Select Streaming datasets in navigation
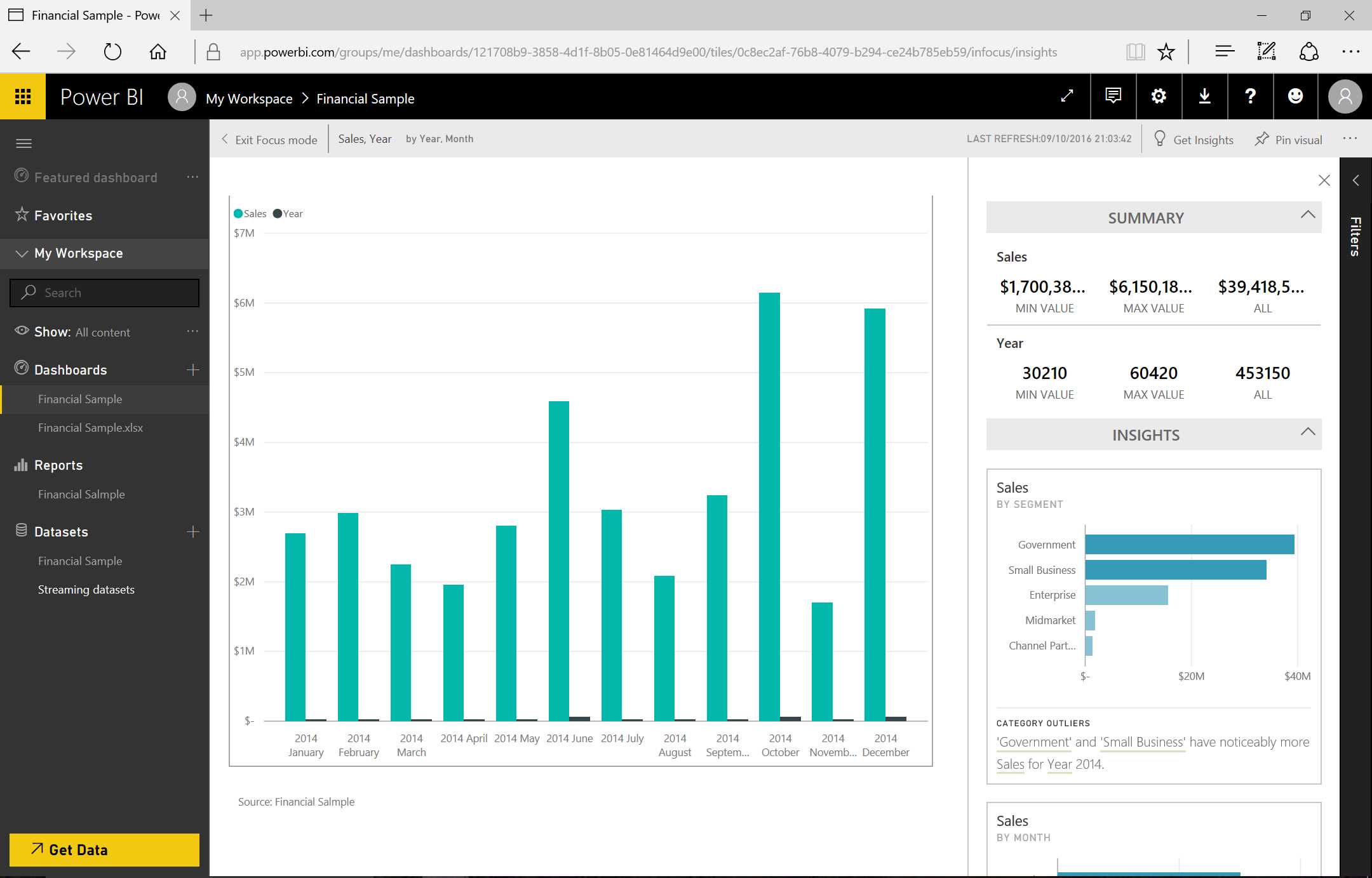Viewport: 1372px width, 878px height. (x=86, y=590)
